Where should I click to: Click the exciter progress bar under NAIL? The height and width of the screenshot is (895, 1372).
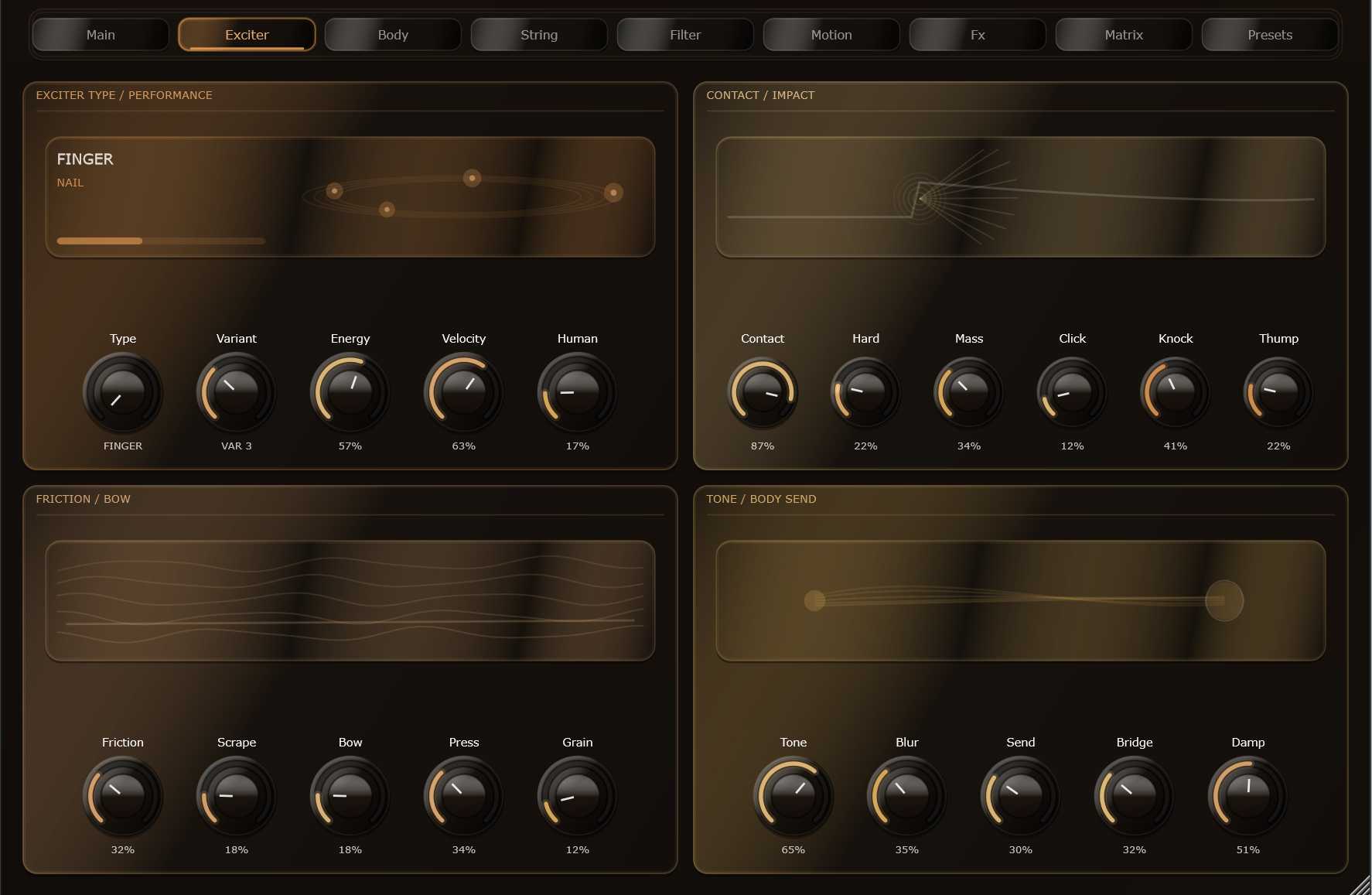point(161,241)
